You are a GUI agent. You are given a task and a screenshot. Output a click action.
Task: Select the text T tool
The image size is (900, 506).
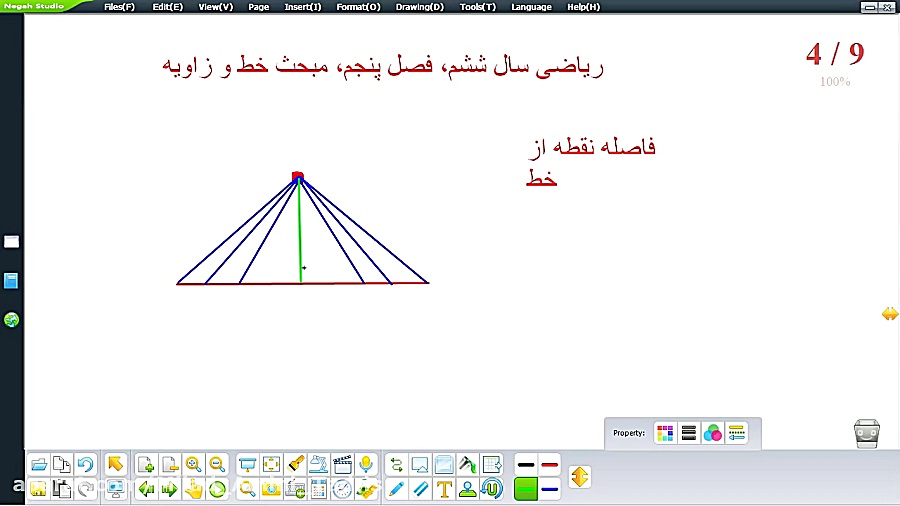click(x=444, y=489)
